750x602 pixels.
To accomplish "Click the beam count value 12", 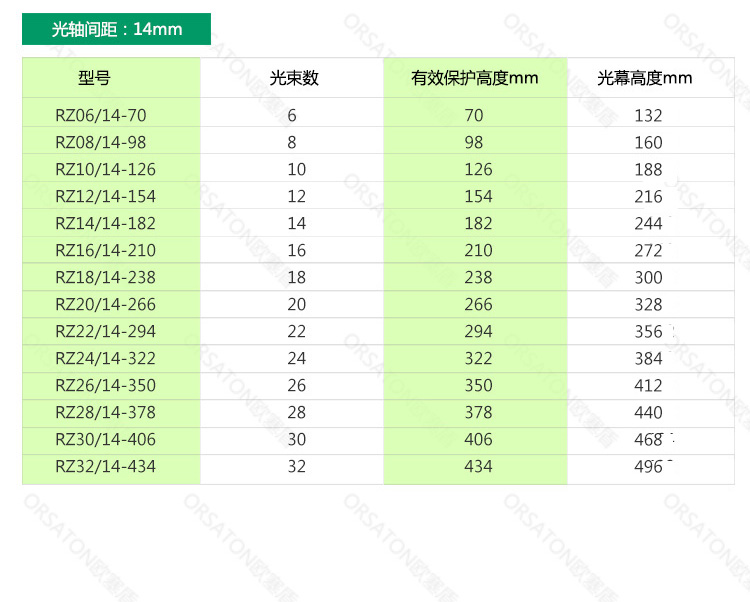I will [x=296, y=196].
